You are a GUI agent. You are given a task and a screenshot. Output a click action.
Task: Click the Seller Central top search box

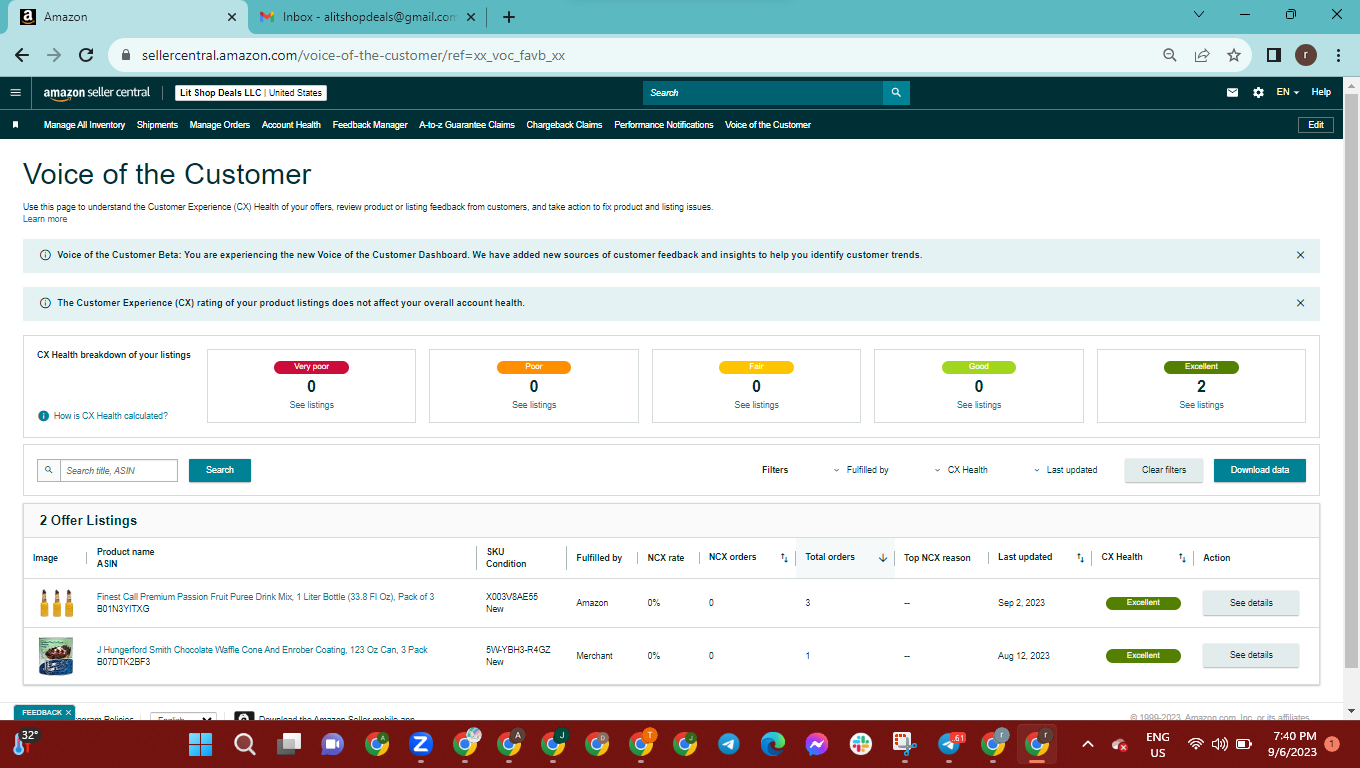pos(763,93)
